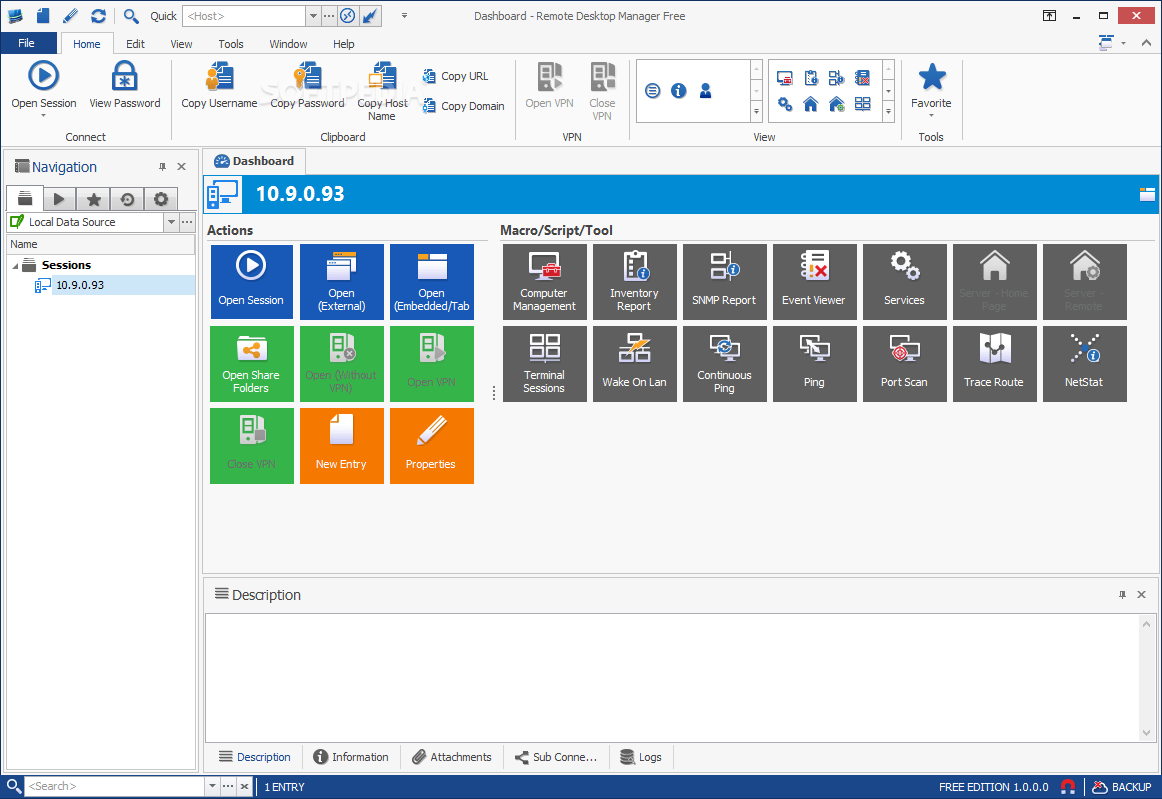Open the NetStat tool tile
Viewport: 1162px width, 799px height.
pyautogui.click(x=1085, y=364)
